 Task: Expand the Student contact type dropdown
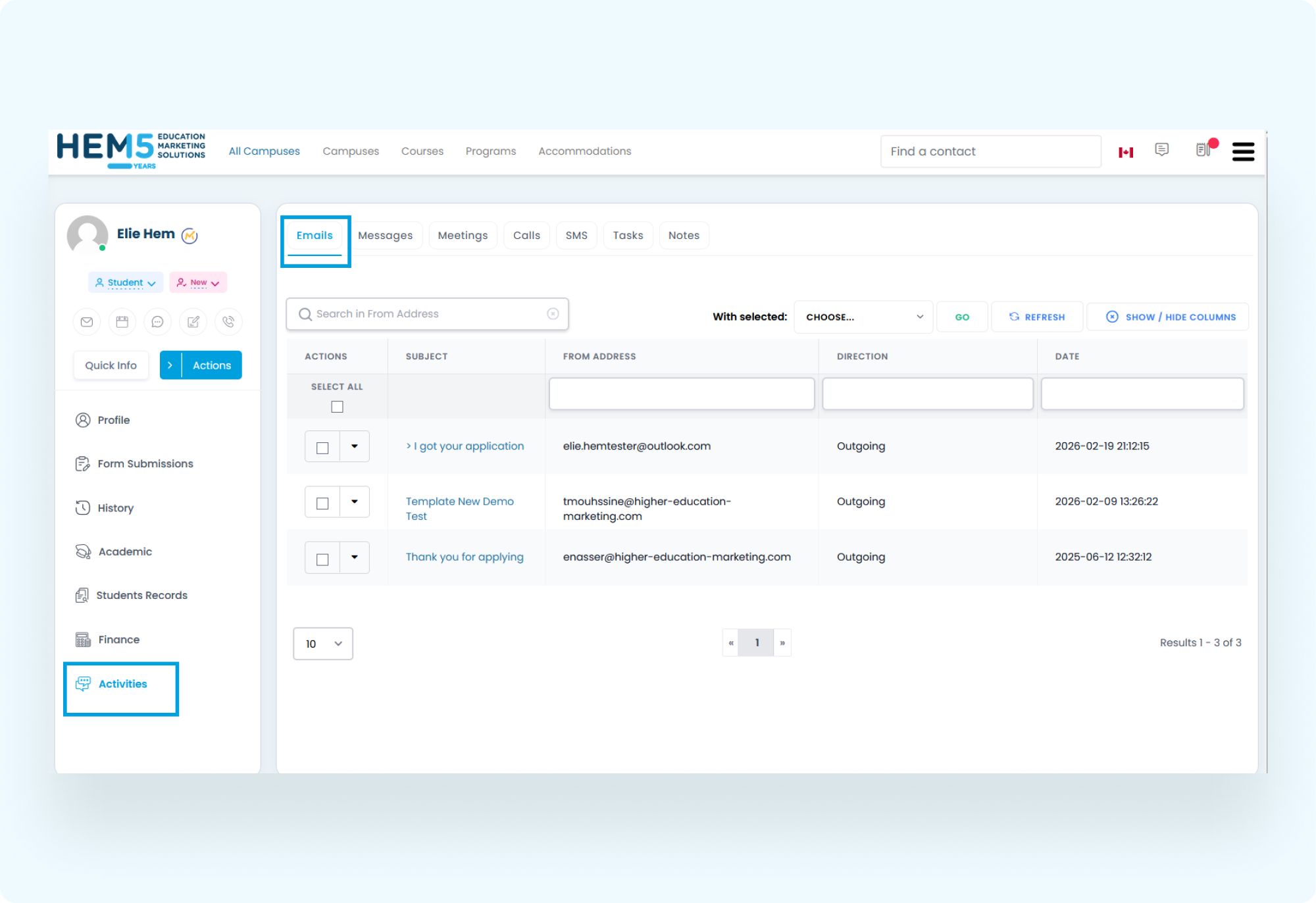point(125,282)
